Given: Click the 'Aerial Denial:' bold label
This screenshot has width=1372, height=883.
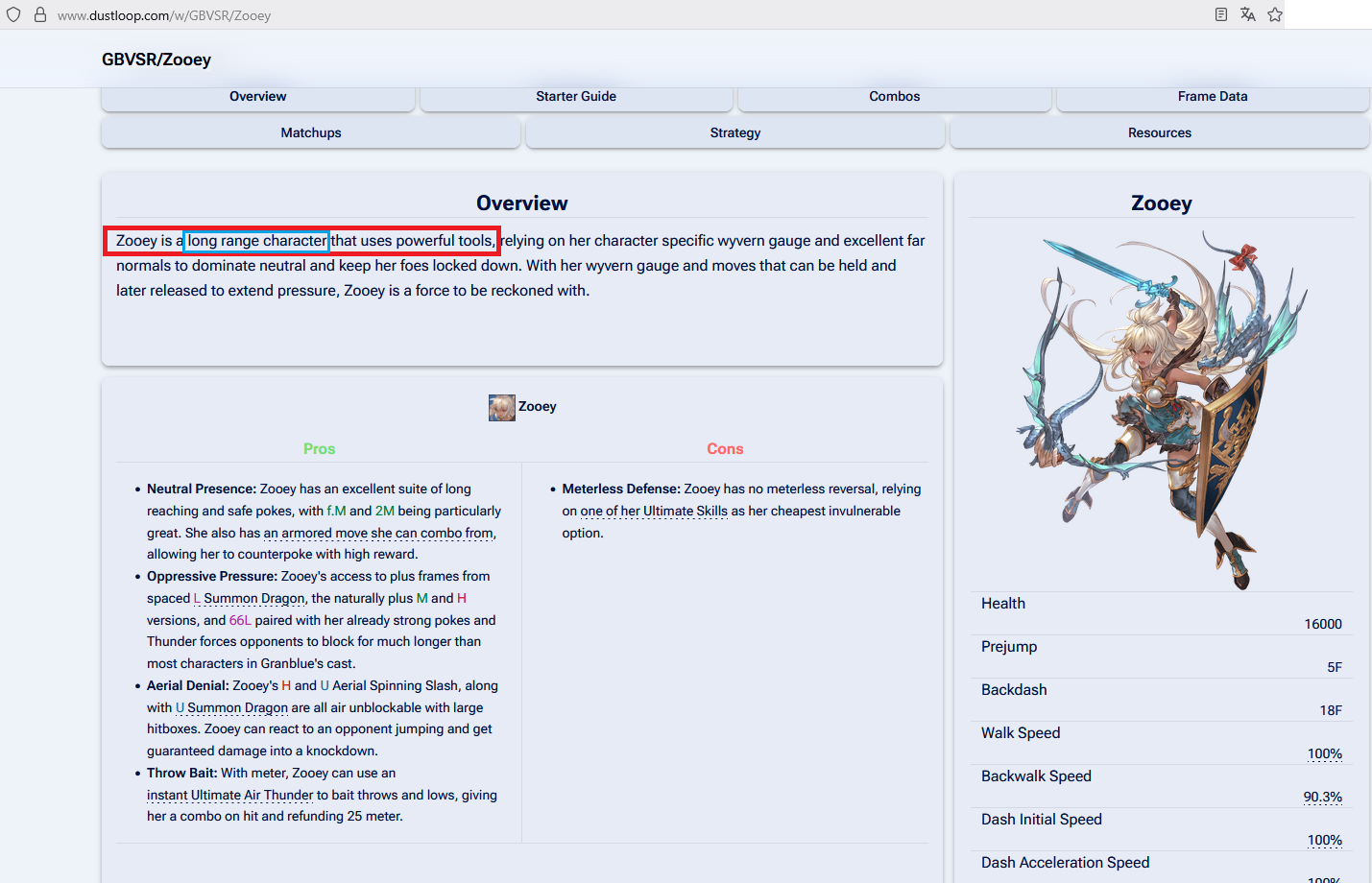Looking at the screenshot, I should tap(188, 685).
